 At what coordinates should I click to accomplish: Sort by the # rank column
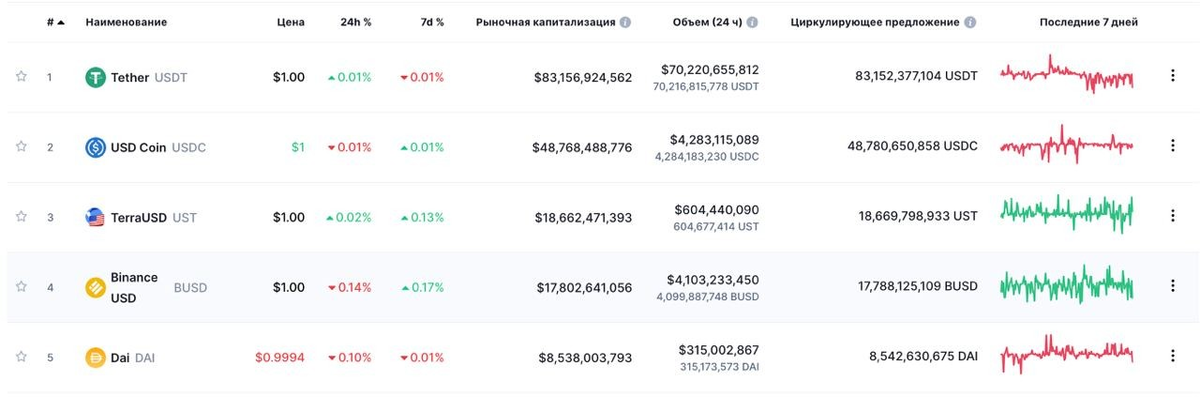[55, 22]
